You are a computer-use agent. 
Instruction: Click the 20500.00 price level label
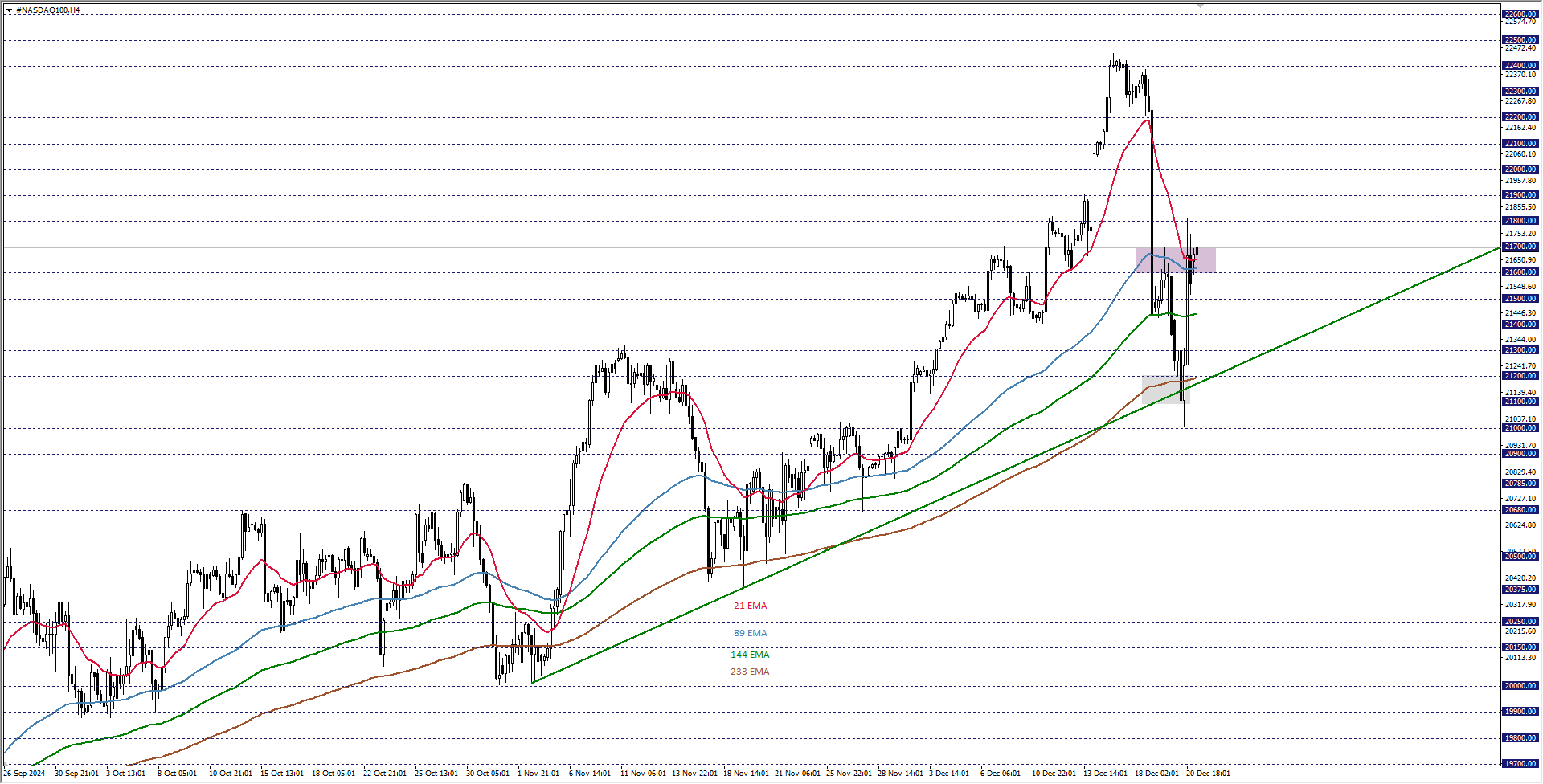[1520, 557]
